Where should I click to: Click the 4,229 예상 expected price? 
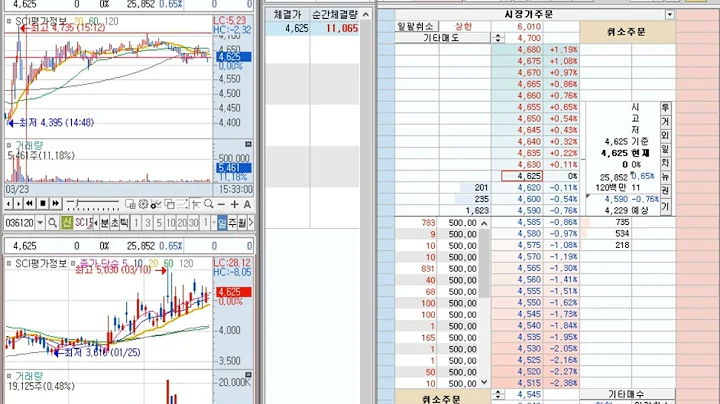(x=626, y=210)
